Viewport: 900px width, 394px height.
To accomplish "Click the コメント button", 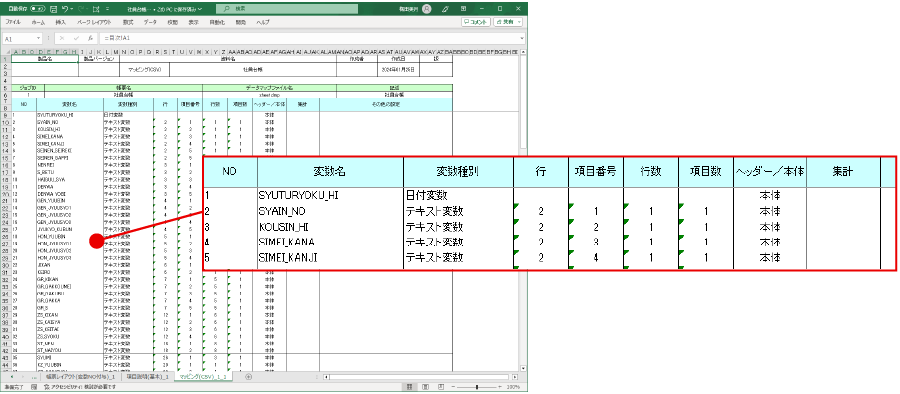I will coord(476,22).
